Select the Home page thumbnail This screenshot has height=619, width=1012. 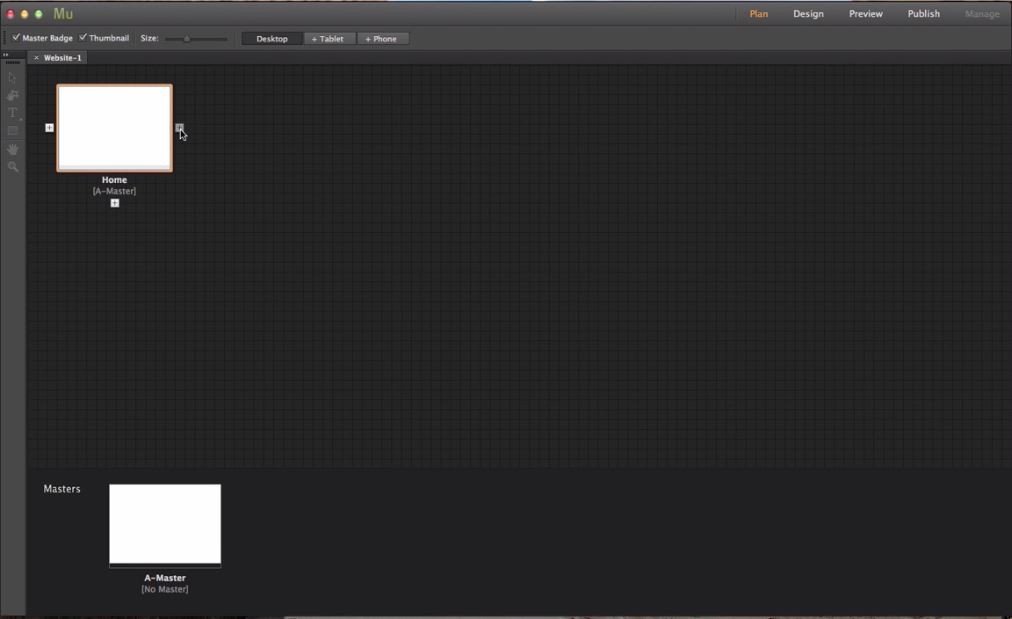click(114, 128)
